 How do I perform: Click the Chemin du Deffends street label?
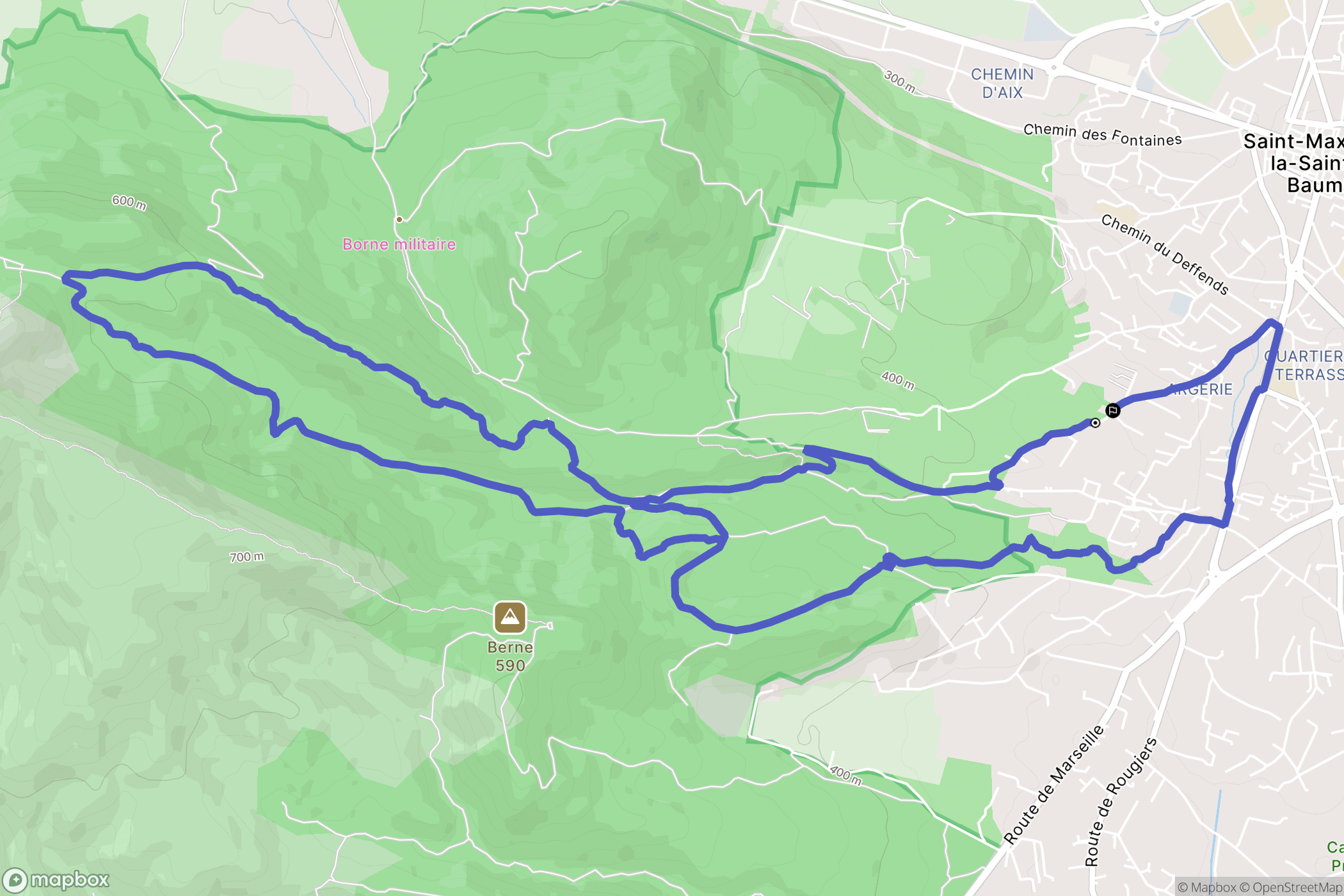pos(1165,255)
